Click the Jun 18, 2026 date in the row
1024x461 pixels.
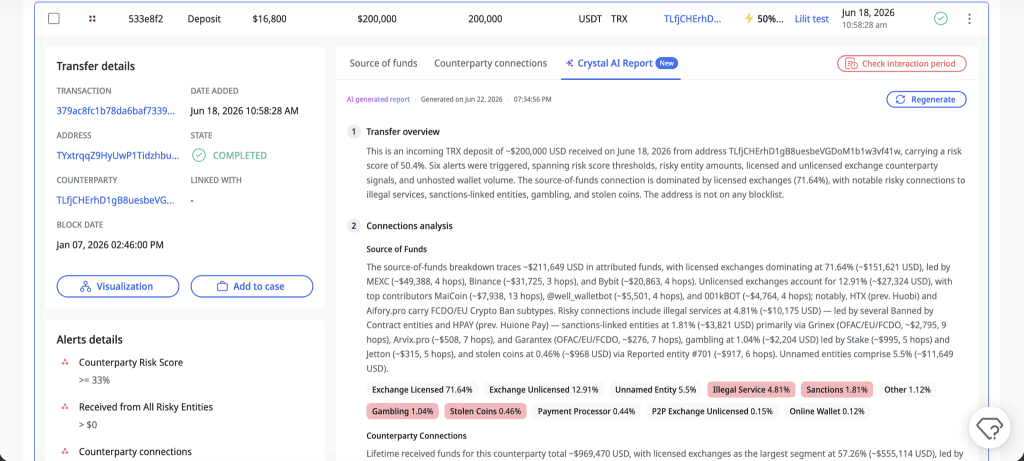(868, 12)
